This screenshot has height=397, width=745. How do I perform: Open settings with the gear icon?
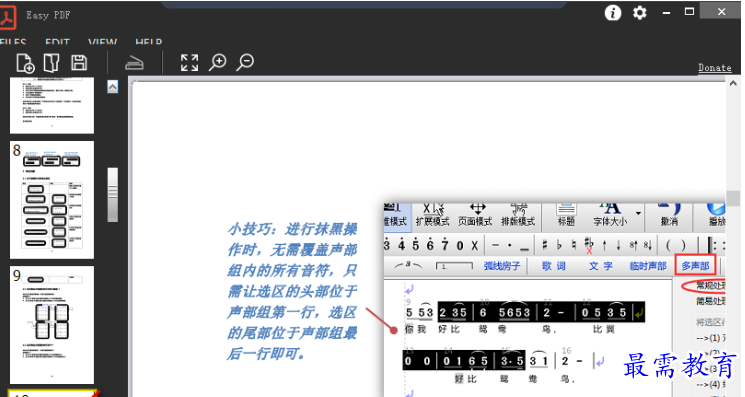(x=640, y=13)
